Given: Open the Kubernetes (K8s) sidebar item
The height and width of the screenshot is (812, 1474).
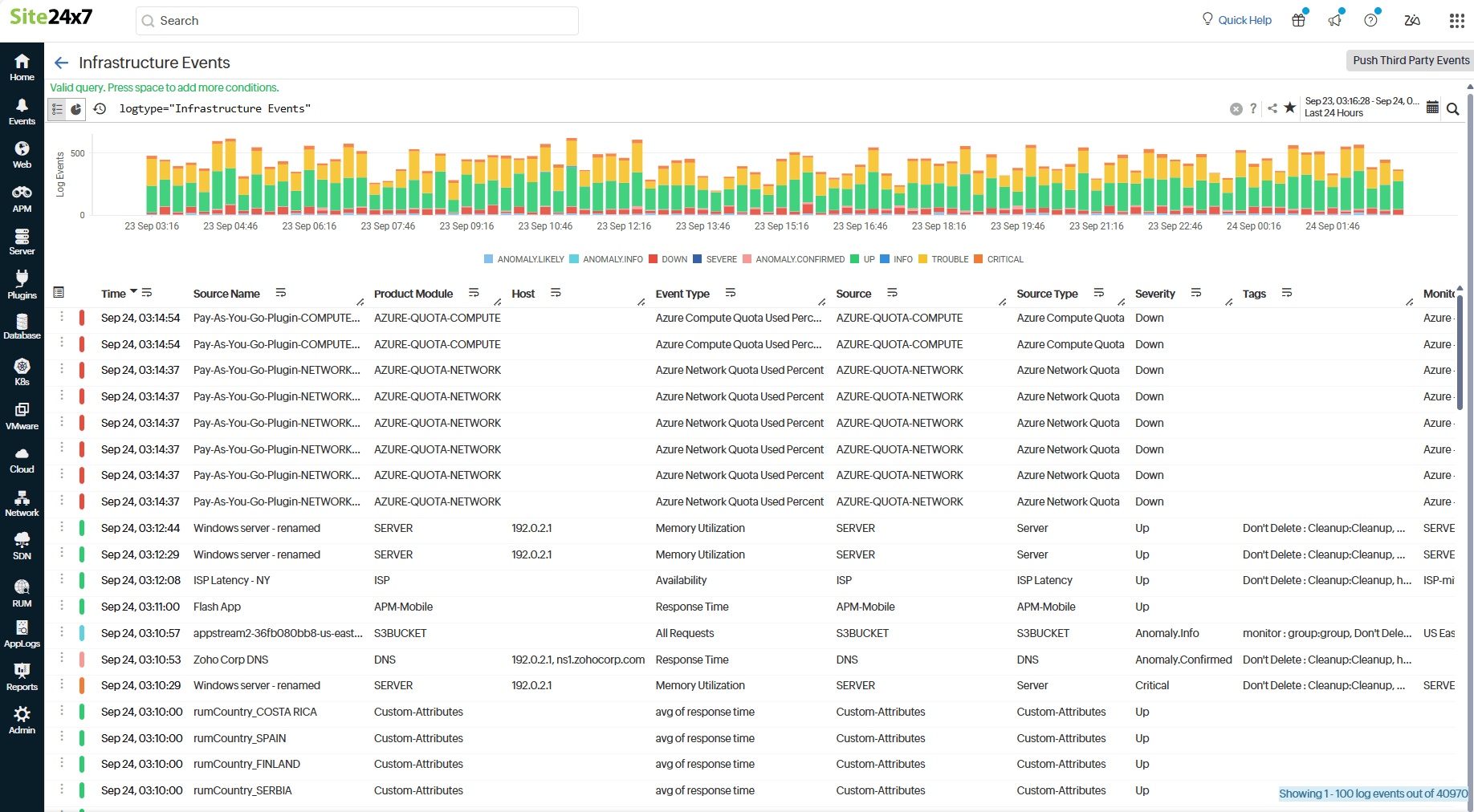Looking at the screenshot, I should coord(22,371).
